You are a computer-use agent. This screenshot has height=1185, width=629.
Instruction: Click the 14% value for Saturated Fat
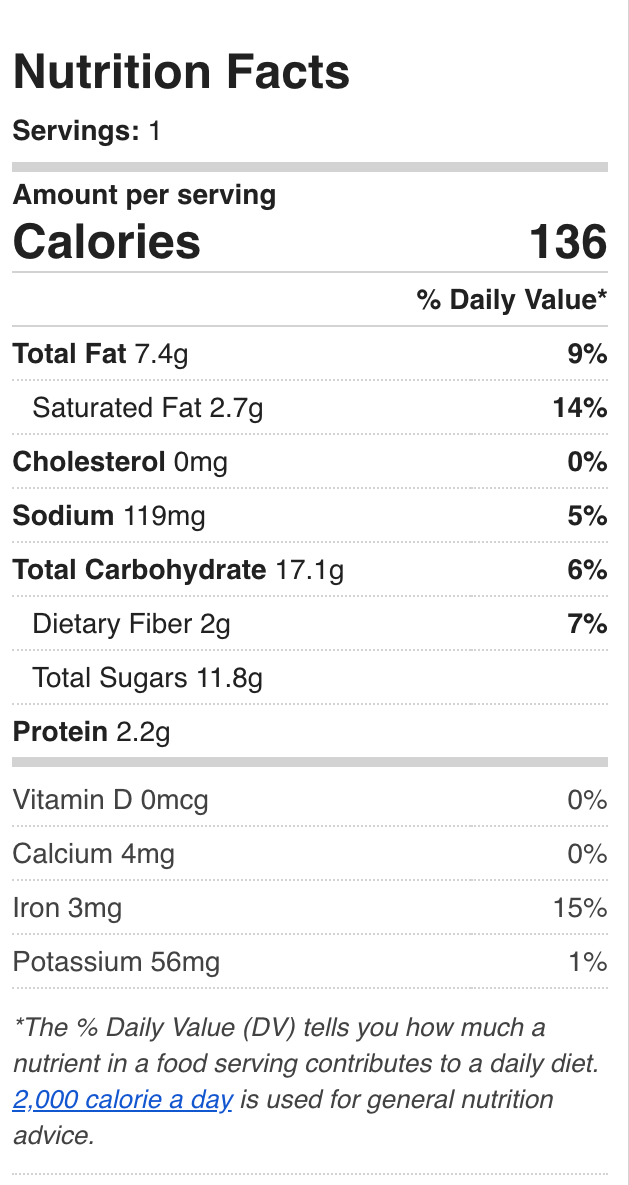[582, 408]
